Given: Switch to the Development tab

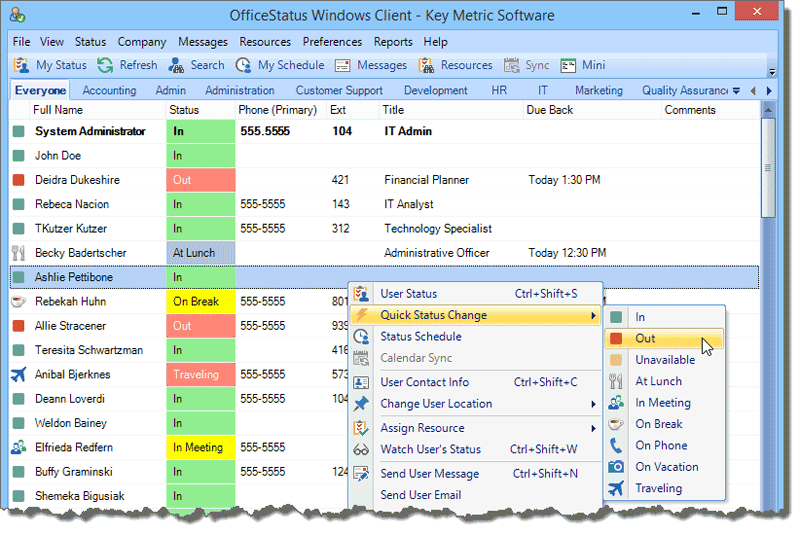Looking at the screenshot, I should point(436,91).
